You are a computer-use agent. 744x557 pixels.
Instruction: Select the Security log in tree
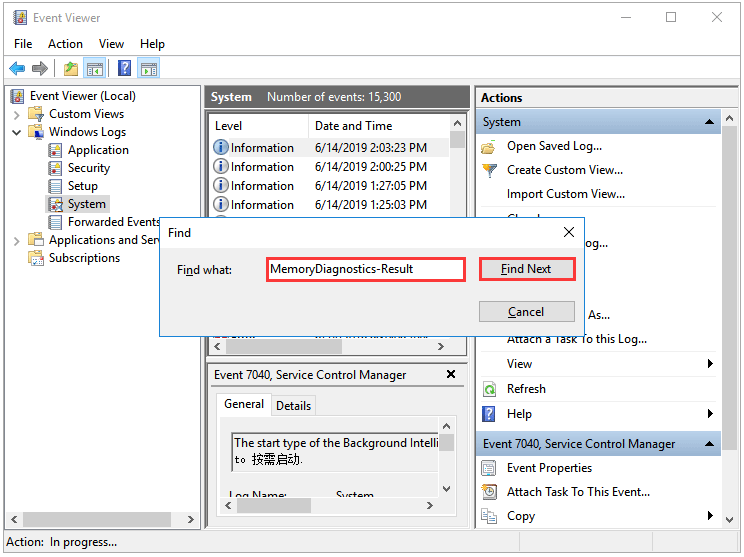click(88, 168)
